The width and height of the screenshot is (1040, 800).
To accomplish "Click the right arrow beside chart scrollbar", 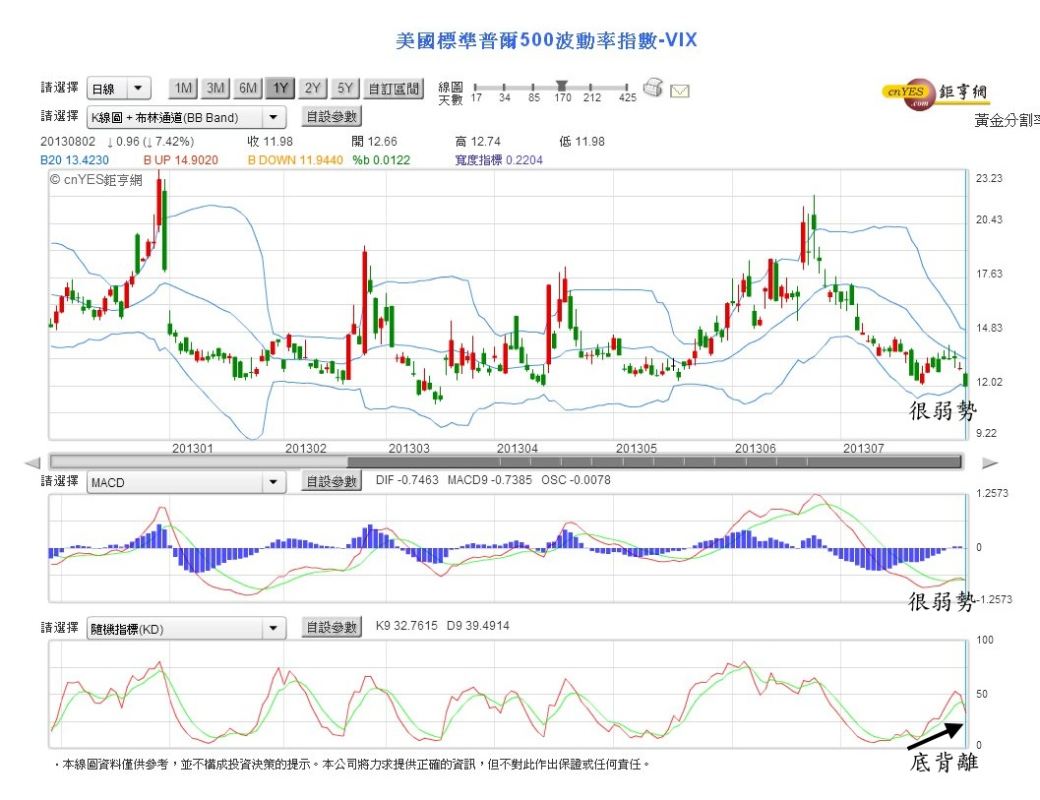I will (990, 462).
